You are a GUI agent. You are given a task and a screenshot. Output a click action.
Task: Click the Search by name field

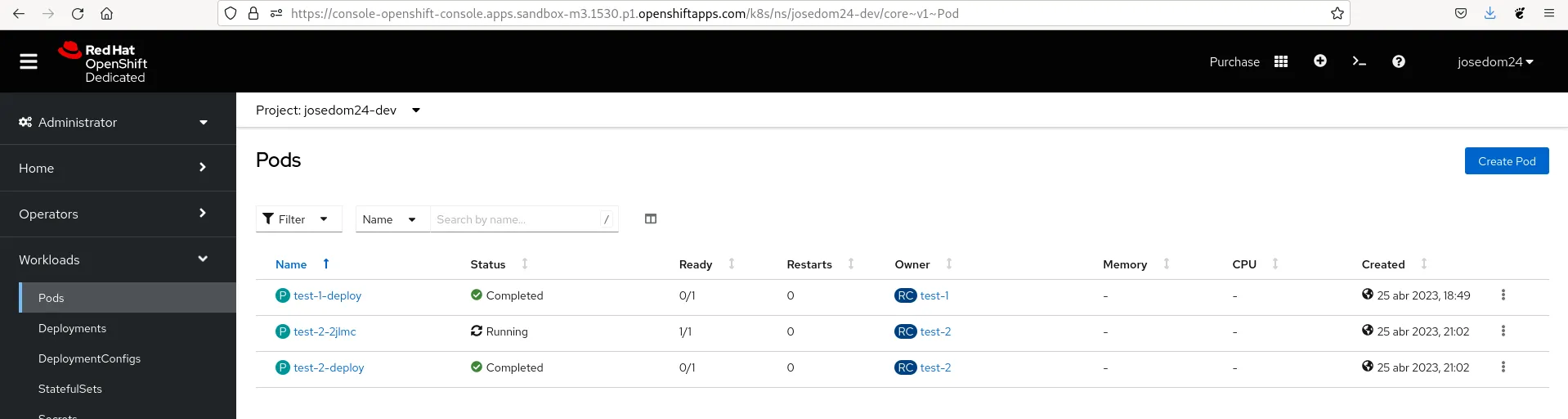[515, 219]
